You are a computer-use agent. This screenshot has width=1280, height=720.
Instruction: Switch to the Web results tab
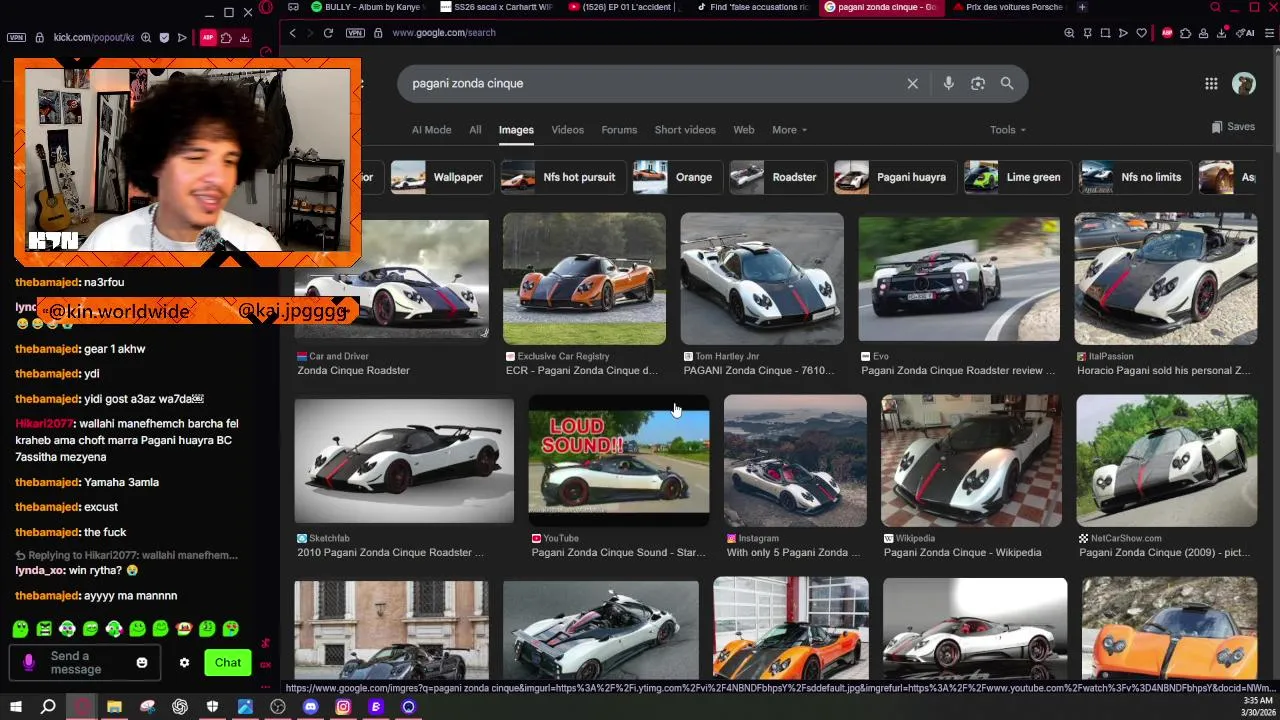(744, 130)
